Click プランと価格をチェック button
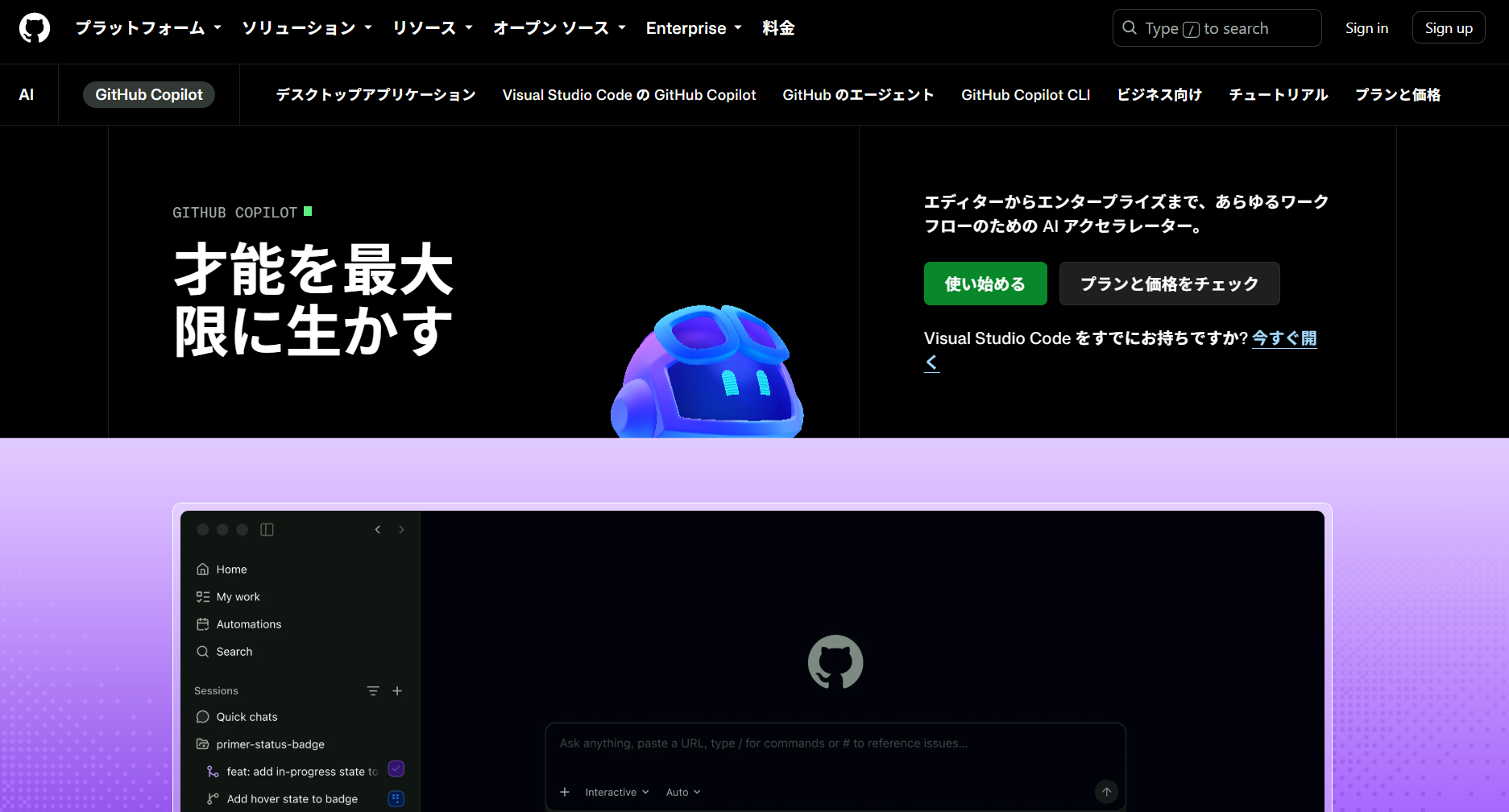This screenshot has height=812, width=1509. point(1169,284)
